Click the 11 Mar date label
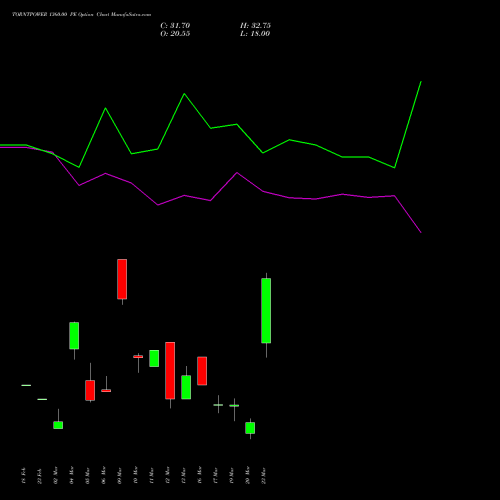 click(152, 475)
